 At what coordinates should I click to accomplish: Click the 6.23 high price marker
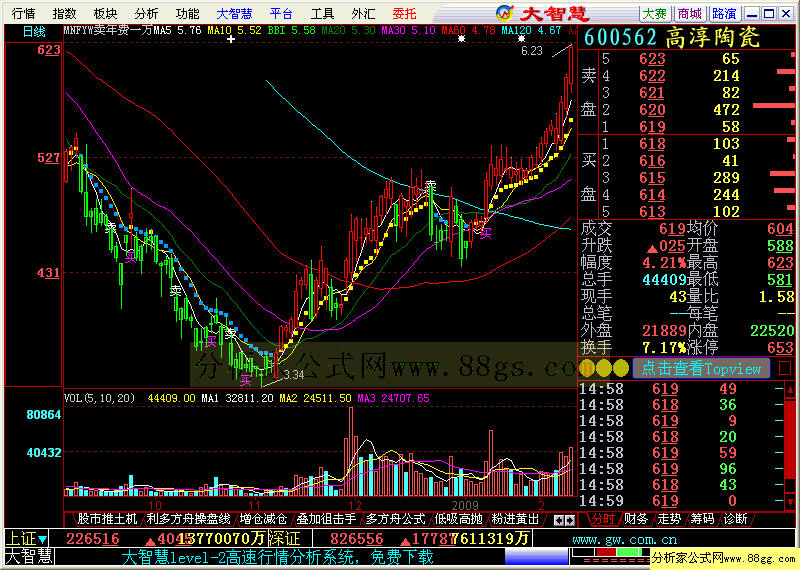[532, 51]
